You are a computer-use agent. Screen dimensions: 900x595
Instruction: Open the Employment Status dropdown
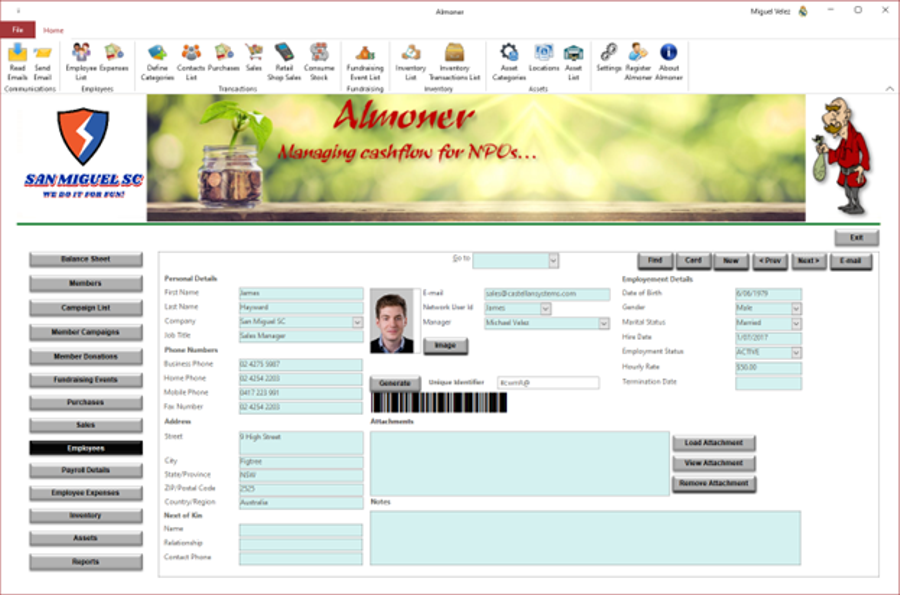tap(796, 353)
